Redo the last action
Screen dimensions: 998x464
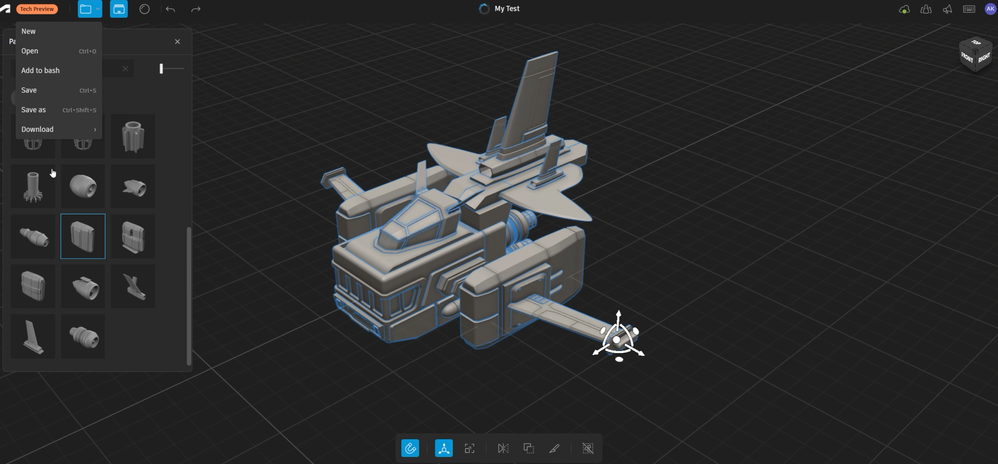[195, 9]
